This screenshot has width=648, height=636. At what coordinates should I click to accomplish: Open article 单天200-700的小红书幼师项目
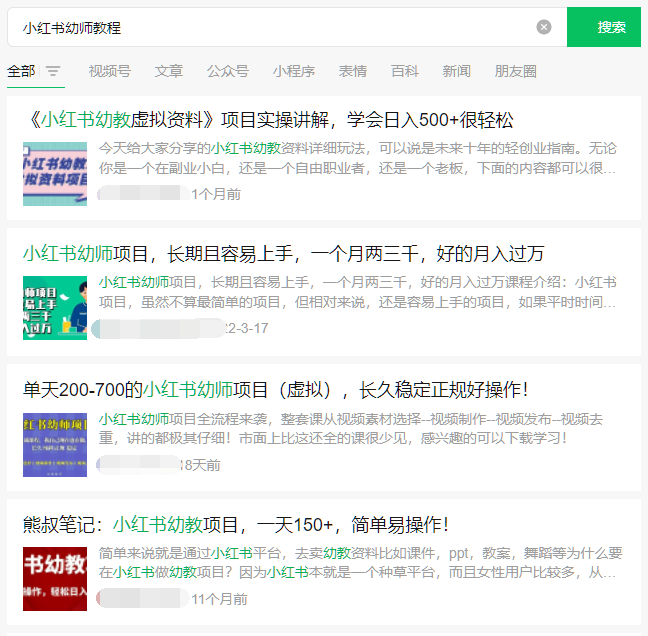point(276,389)
